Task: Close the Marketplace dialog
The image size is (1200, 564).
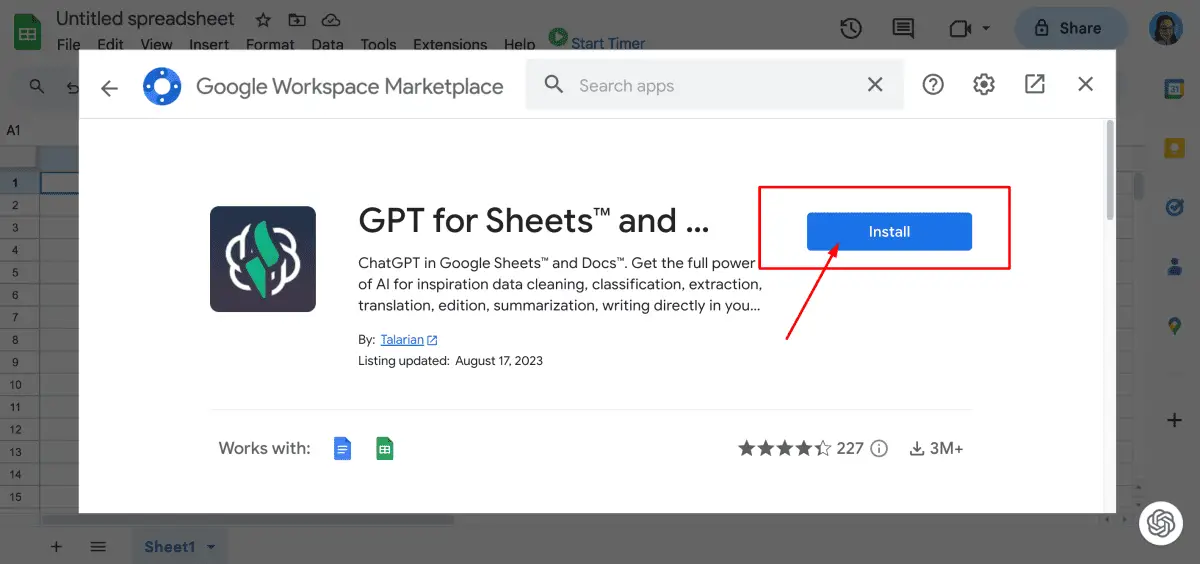Action: tap(1086, 85)
